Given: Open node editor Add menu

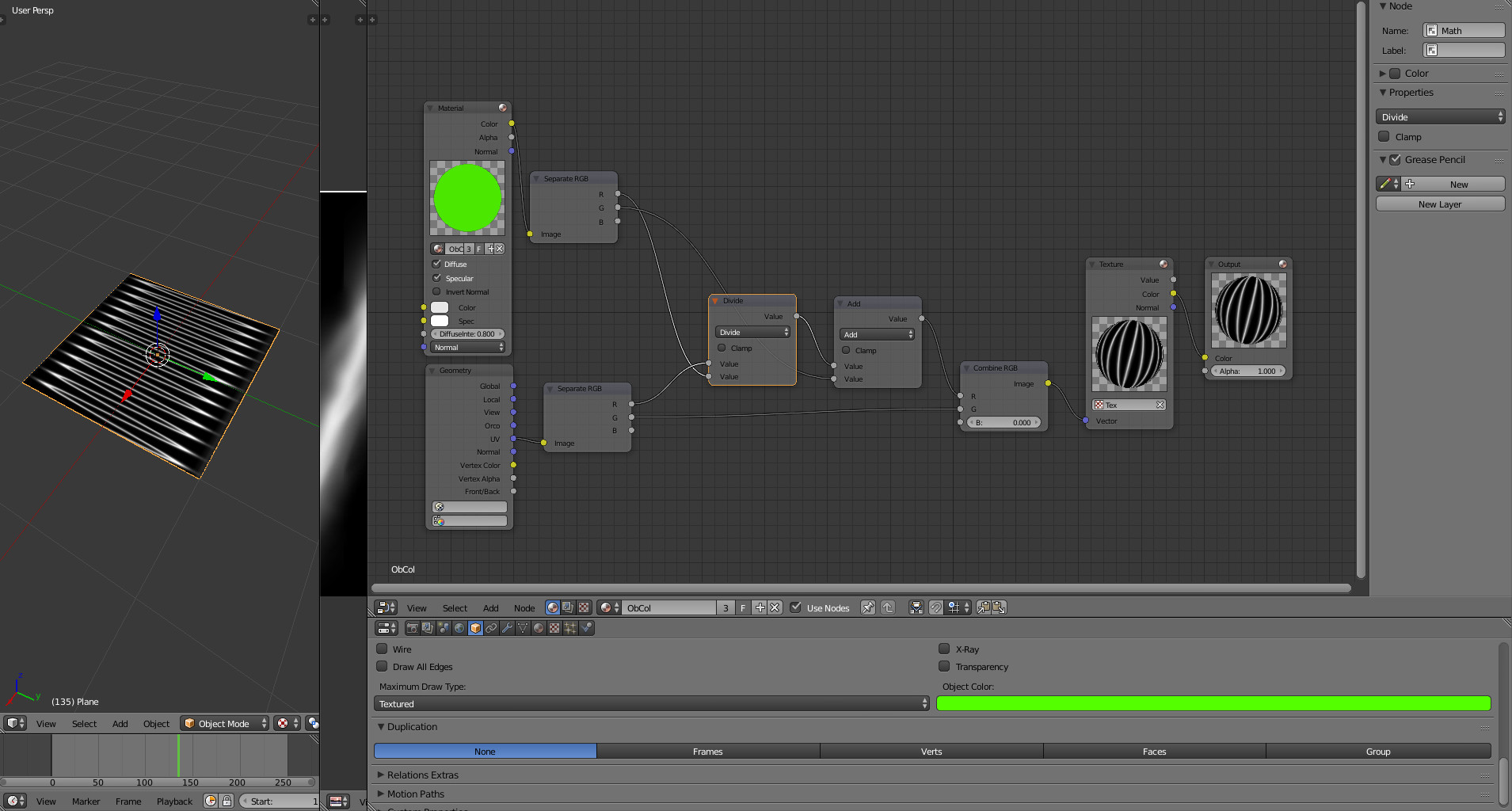Looking at the screenshot, I should (x=491, y=607).
